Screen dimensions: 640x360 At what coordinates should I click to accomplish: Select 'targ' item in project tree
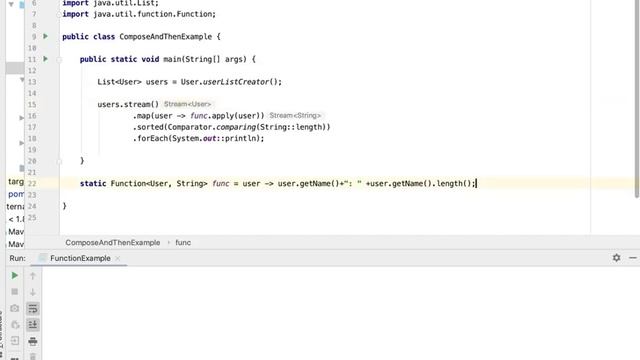pos(16,181)
